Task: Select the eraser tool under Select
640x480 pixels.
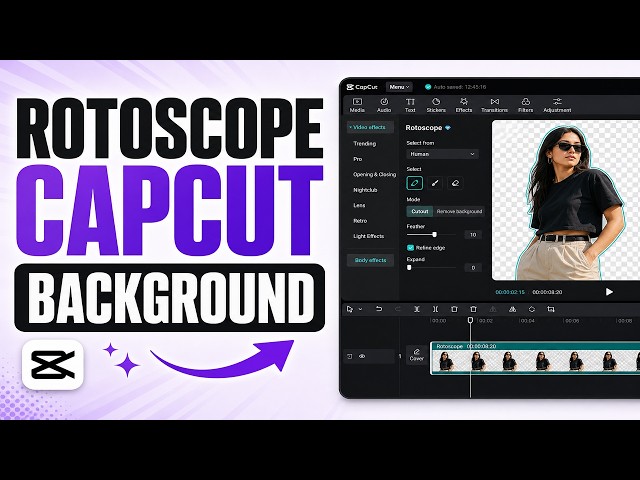Action: pyautogui.click(x=455, y=183)
